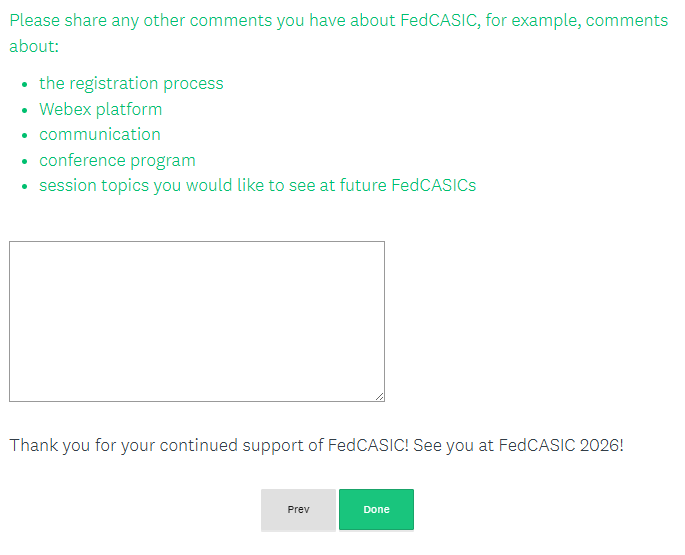
Task: Click bullet dot beside "the registration process"
Action: coord(23,84)
